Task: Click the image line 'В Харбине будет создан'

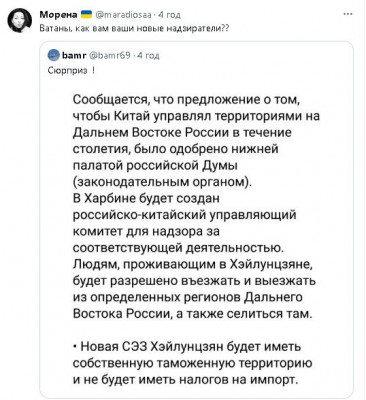Action: [x=146, y=198]
